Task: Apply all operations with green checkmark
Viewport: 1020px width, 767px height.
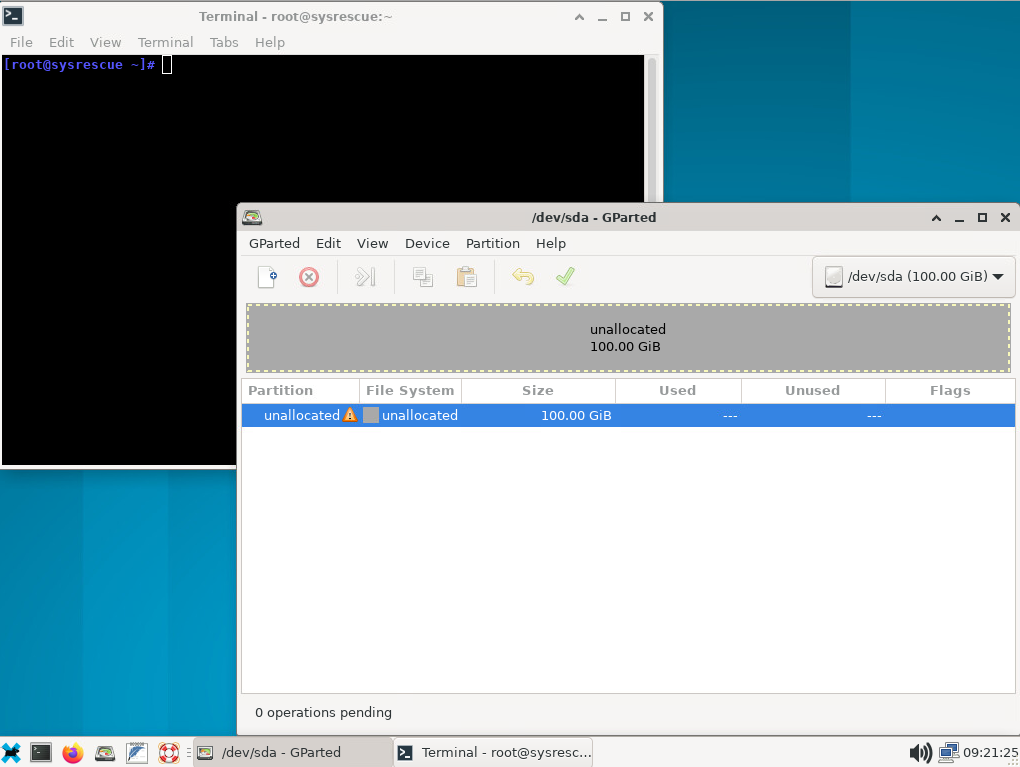Action: [565, 276]
